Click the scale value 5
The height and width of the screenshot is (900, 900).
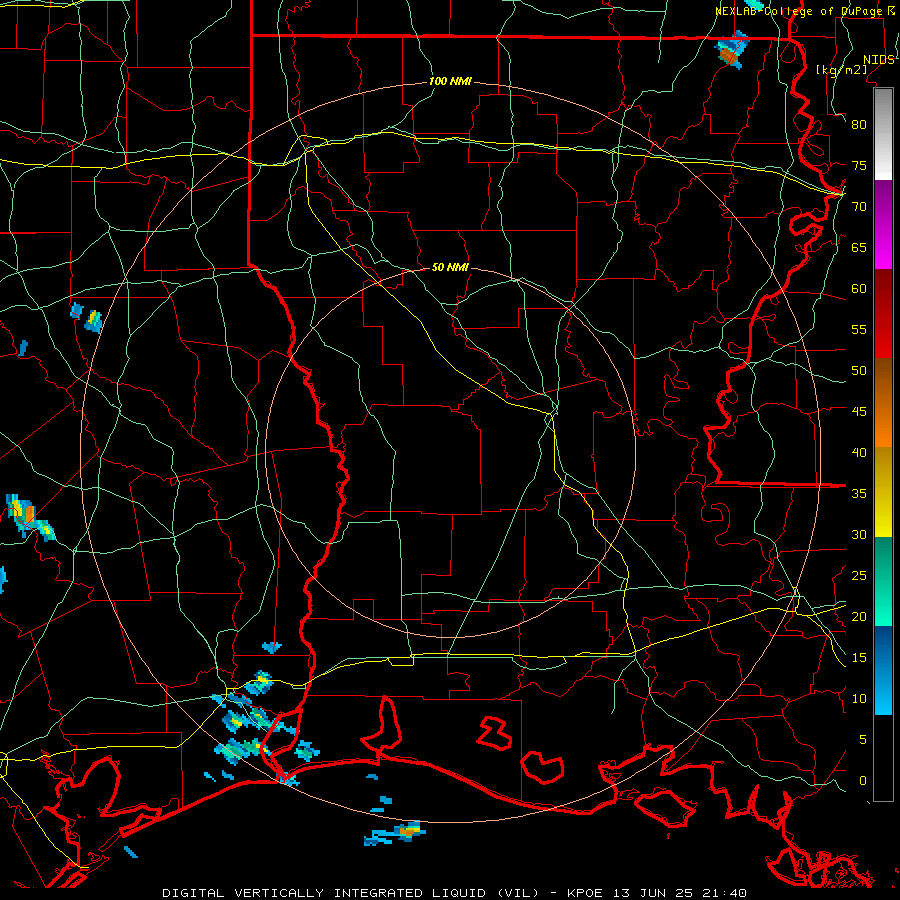pyautogui.click(x=863, y=740)
